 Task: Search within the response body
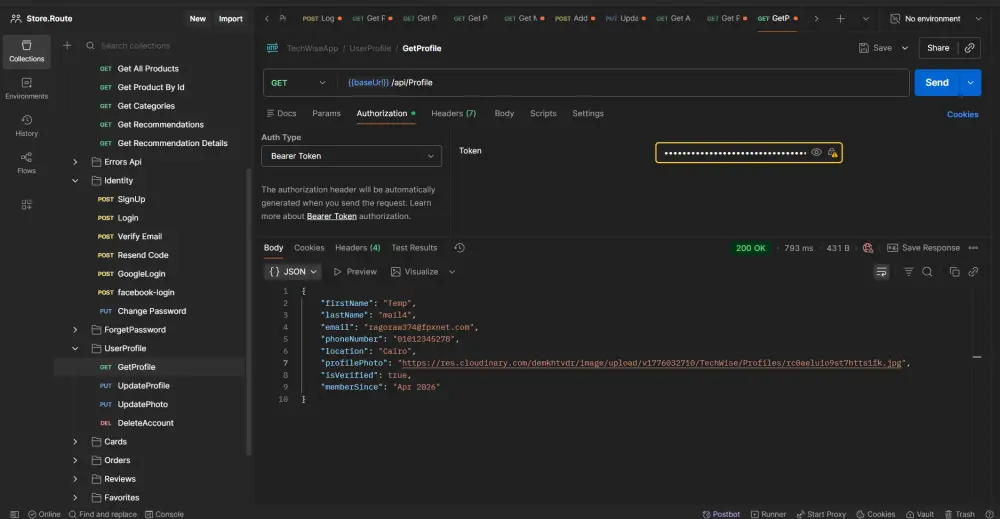pos(927,272)
